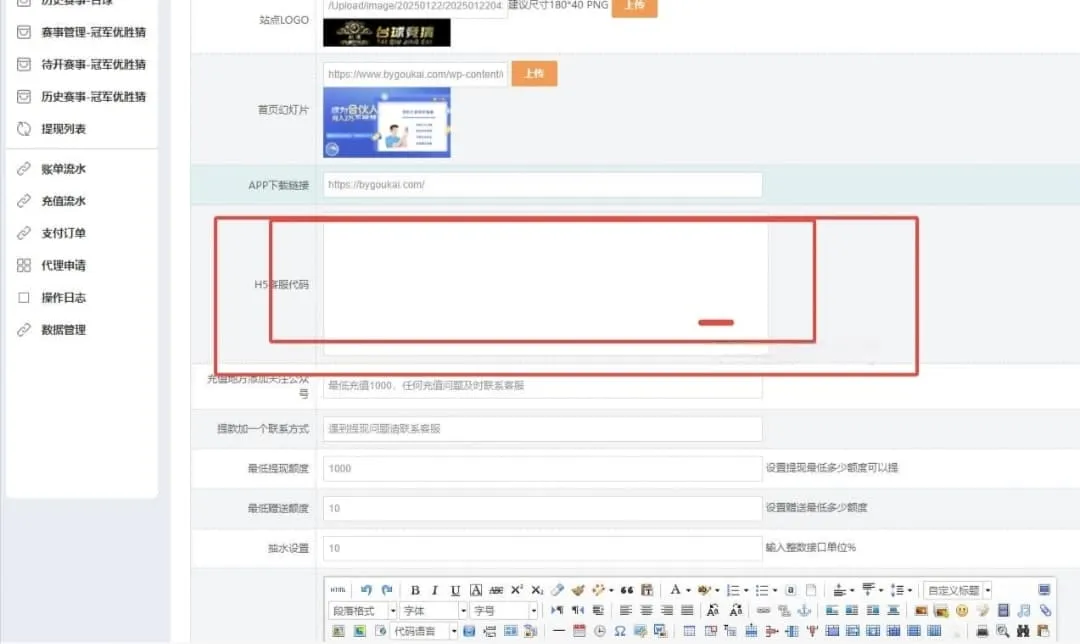The width and height of the screenshot is (1080, 644).
Task: Click the underline formatting icon
Action: (x=455, y=590)
